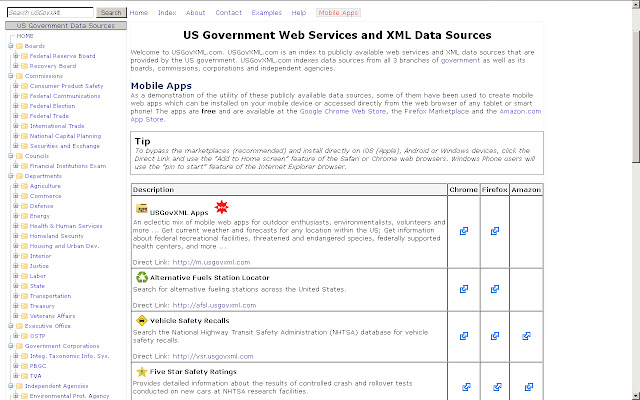This screenshot has height=400, width=640.
Task: Click the Five Star Safety Ratings star icon
Action: [x=142, y=371]
